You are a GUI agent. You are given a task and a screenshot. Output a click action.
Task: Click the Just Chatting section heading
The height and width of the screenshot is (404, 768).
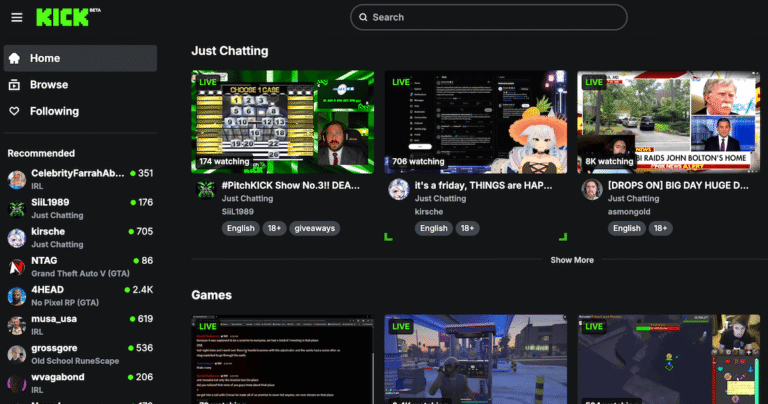point(230,51)
